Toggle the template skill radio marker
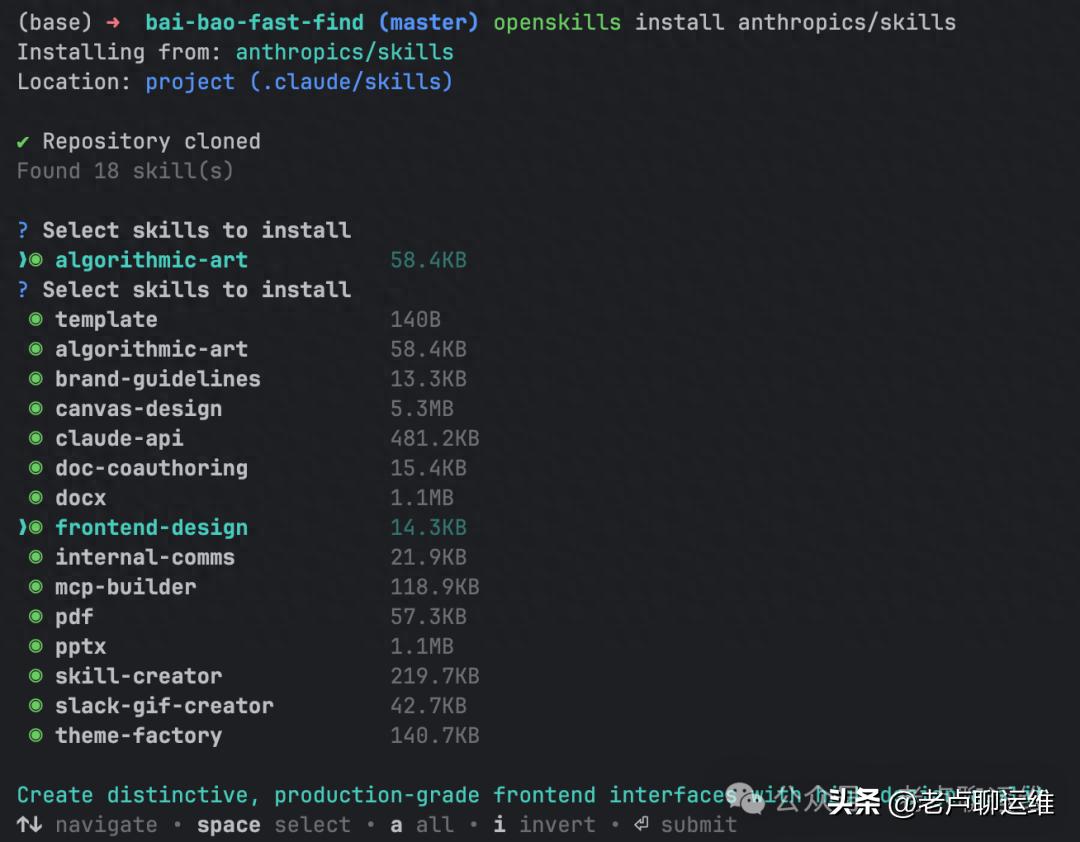Image resolution: width=1080 pixels, height=842 pixels. [36, 320]
